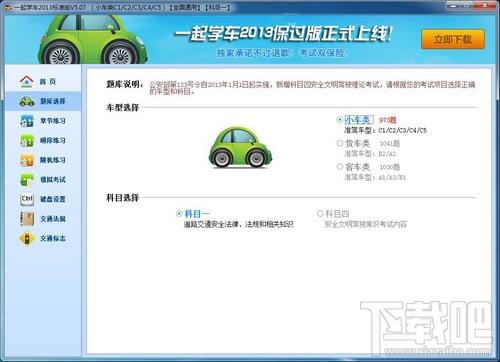
Task: Select the 小车类 radio button
Action: pos(340,120)
